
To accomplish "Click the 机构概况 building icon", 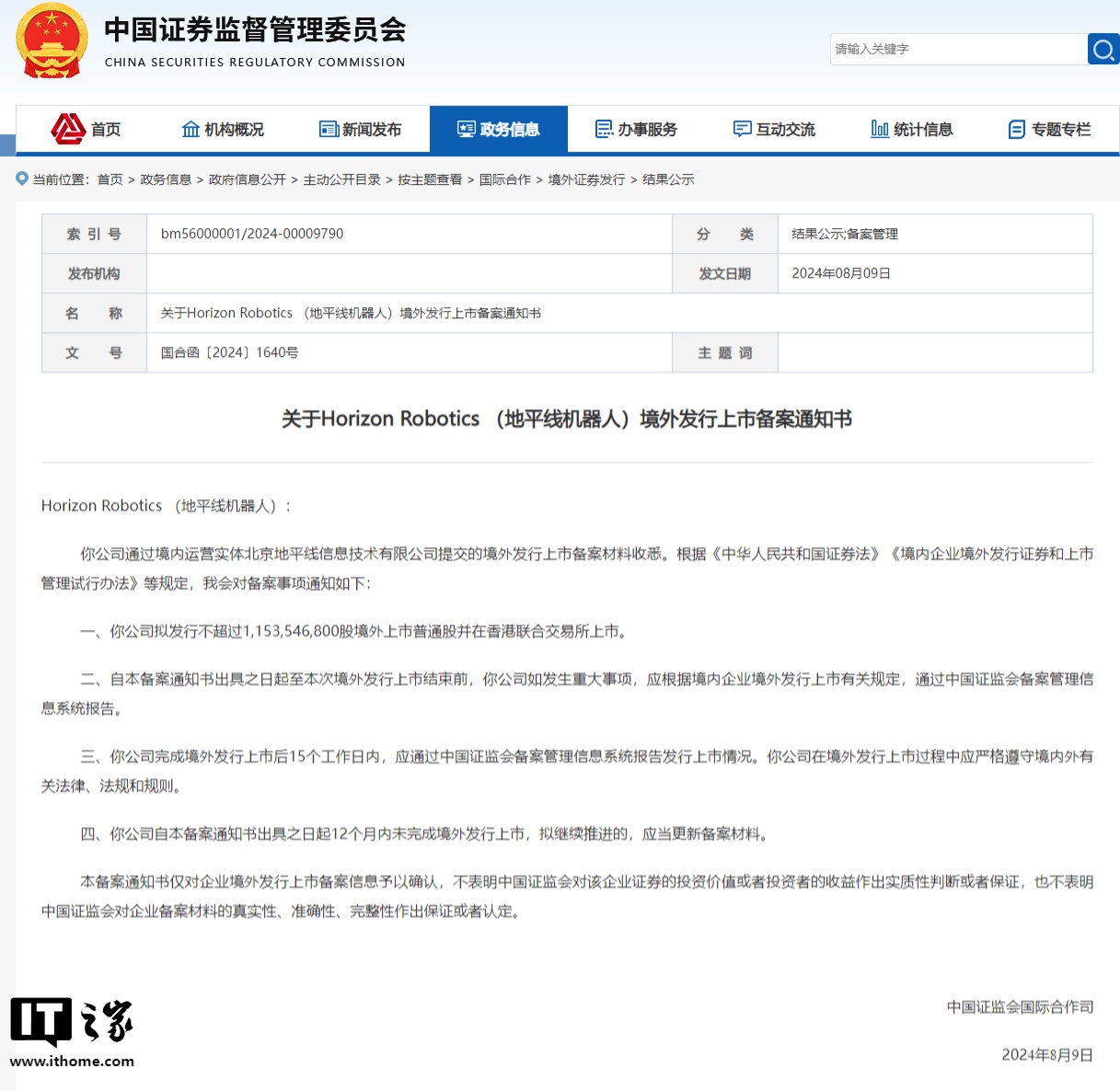I will pyautogui.click(x=191, y=129).
